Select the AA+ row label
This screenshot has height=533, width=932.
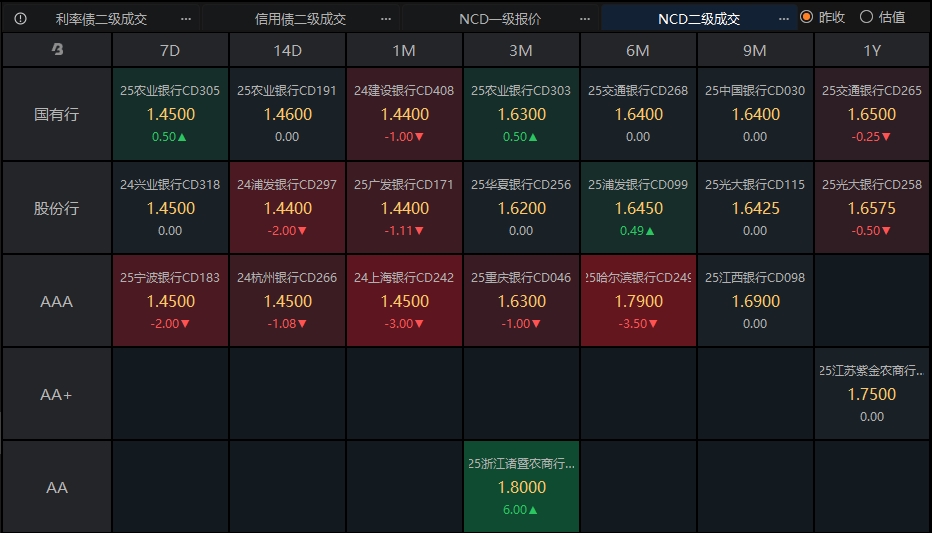(56, 394)
